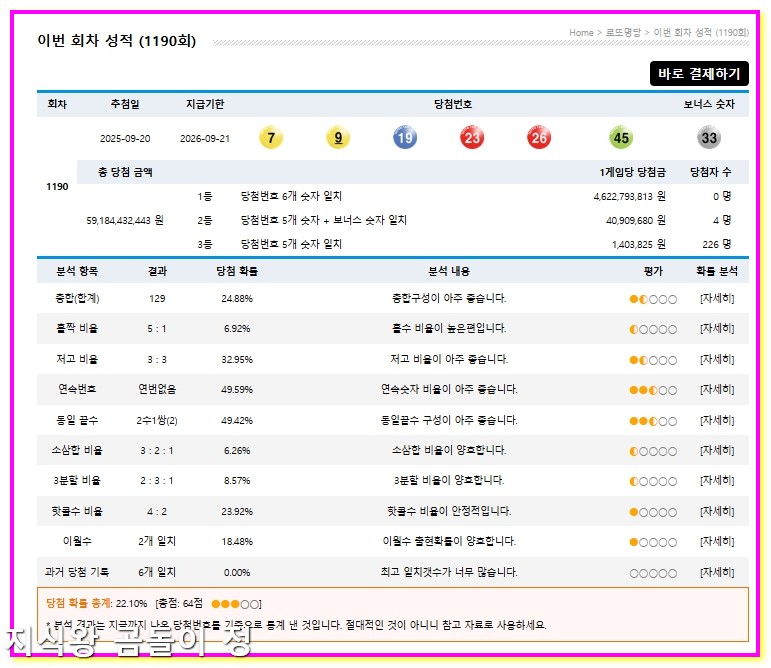Click the 3 : 2 : 1 소삼합 result
The image size is (771, 668).
point(157,451)
